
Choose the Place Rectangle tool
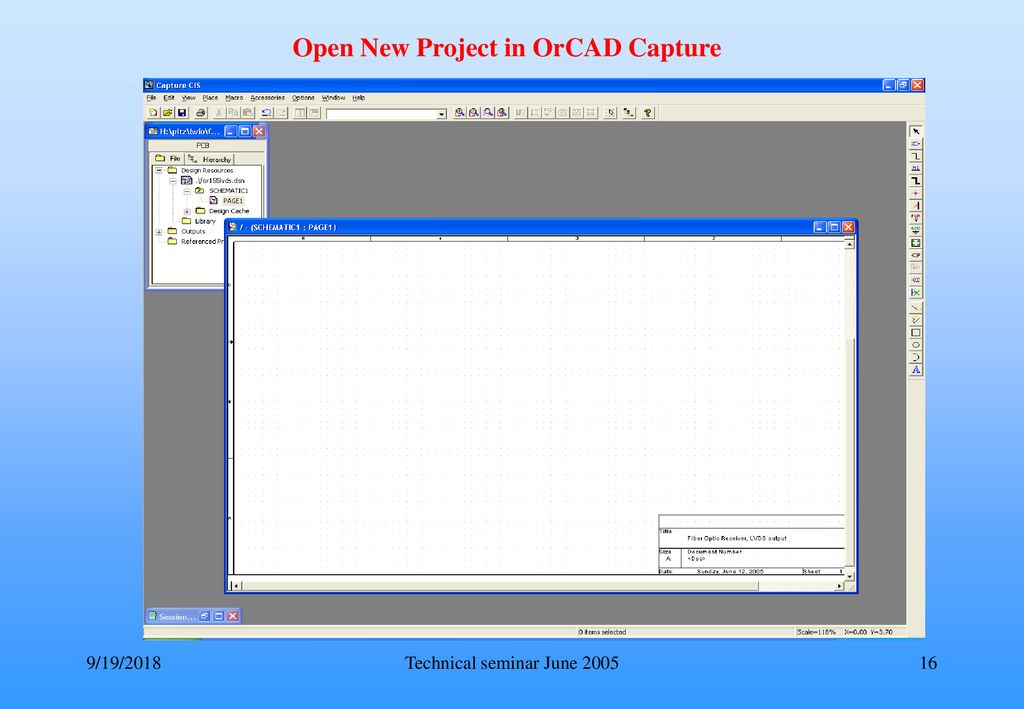click(x=916, y=332)
